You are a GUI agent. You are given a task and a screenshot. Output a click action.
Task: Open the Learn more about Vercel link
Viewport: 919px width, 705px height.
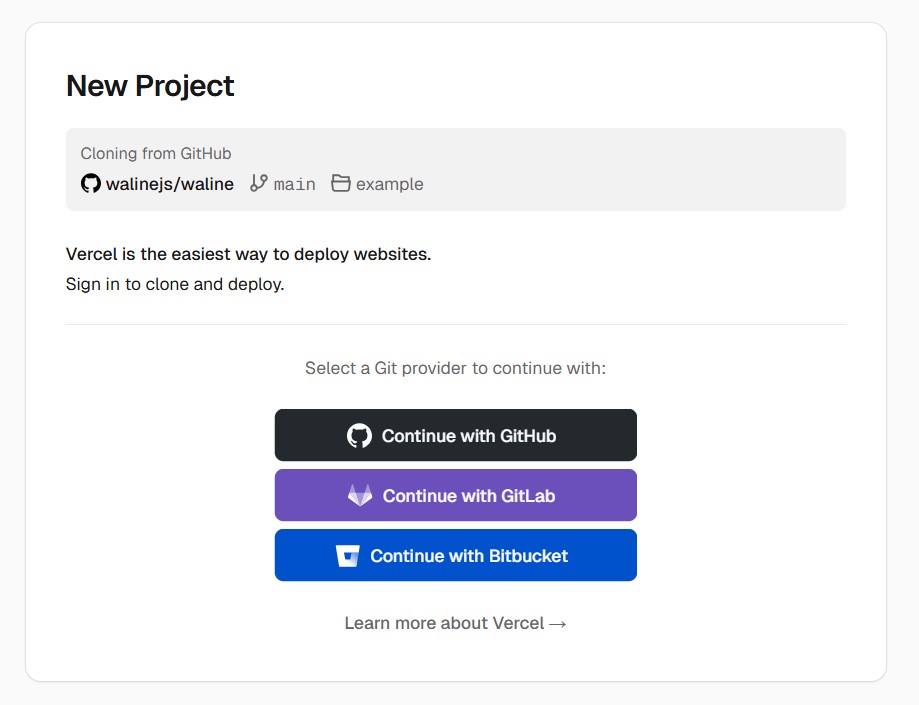click(x=455, y=622)
